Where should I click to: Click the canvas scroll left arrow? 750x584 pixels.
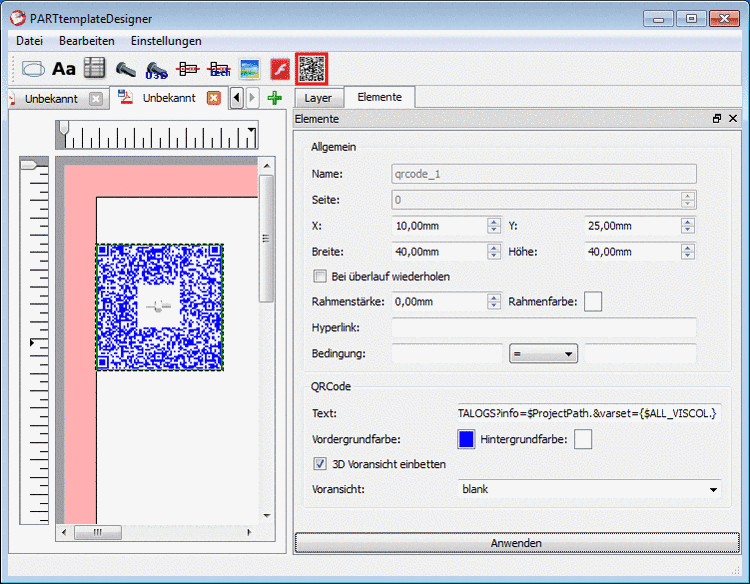64,532
